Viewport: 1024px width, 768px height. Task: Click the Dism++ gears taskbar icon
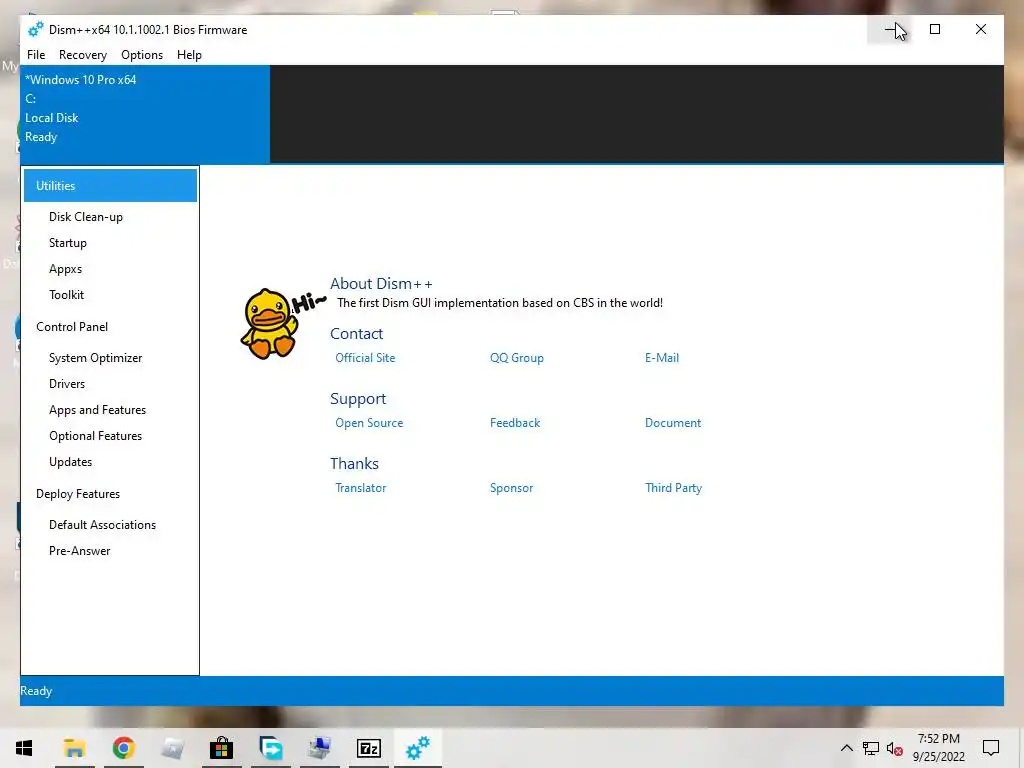coord(418,748)
